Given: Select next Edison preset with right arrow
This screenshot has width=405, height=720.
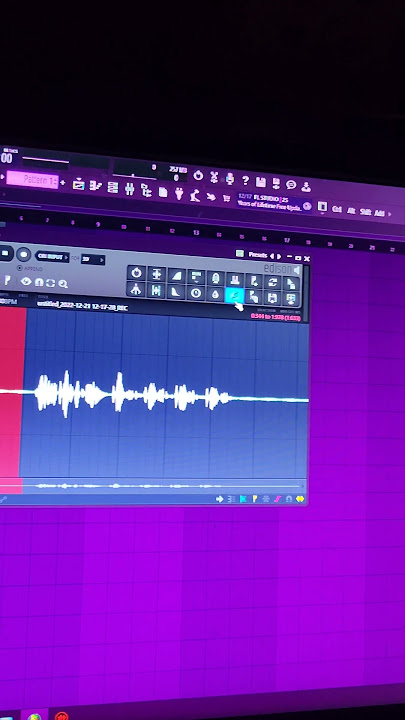Looking at the screenshot, I should (x=279, y=256).
